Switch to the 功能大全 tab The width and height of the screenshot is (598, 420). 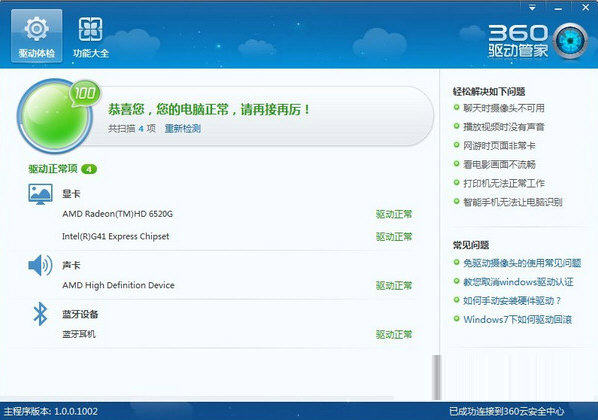pyautogui.click(x=91, y=37)
